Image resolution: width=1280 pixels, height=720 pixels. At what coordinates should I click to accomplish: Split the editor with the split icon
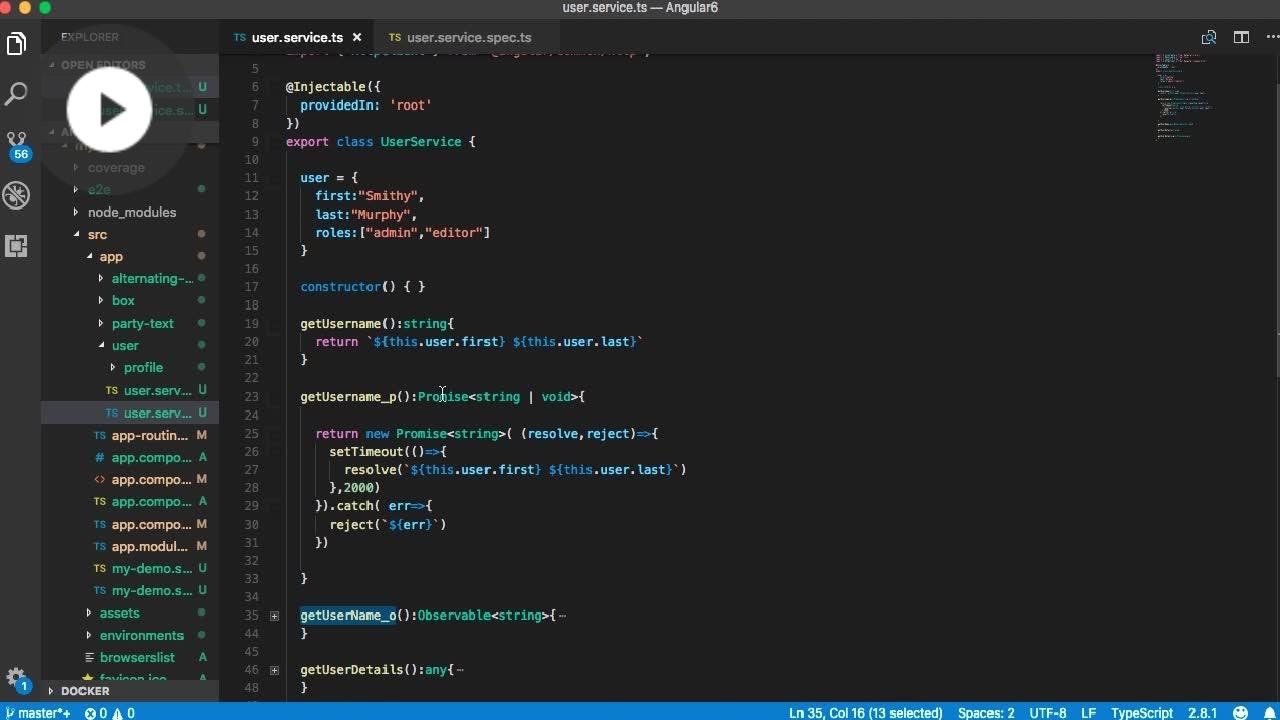(1241, 38)
